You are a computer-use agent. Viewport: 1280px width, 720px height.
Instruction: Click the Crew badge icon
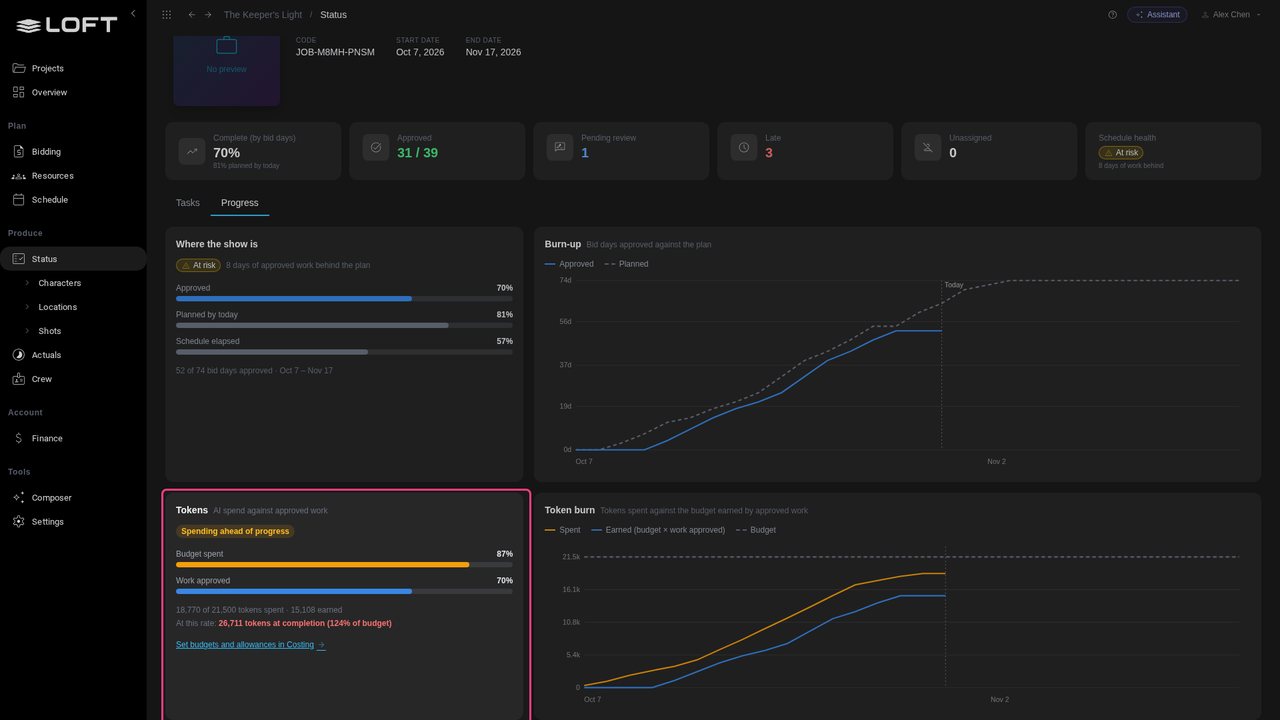19,379
